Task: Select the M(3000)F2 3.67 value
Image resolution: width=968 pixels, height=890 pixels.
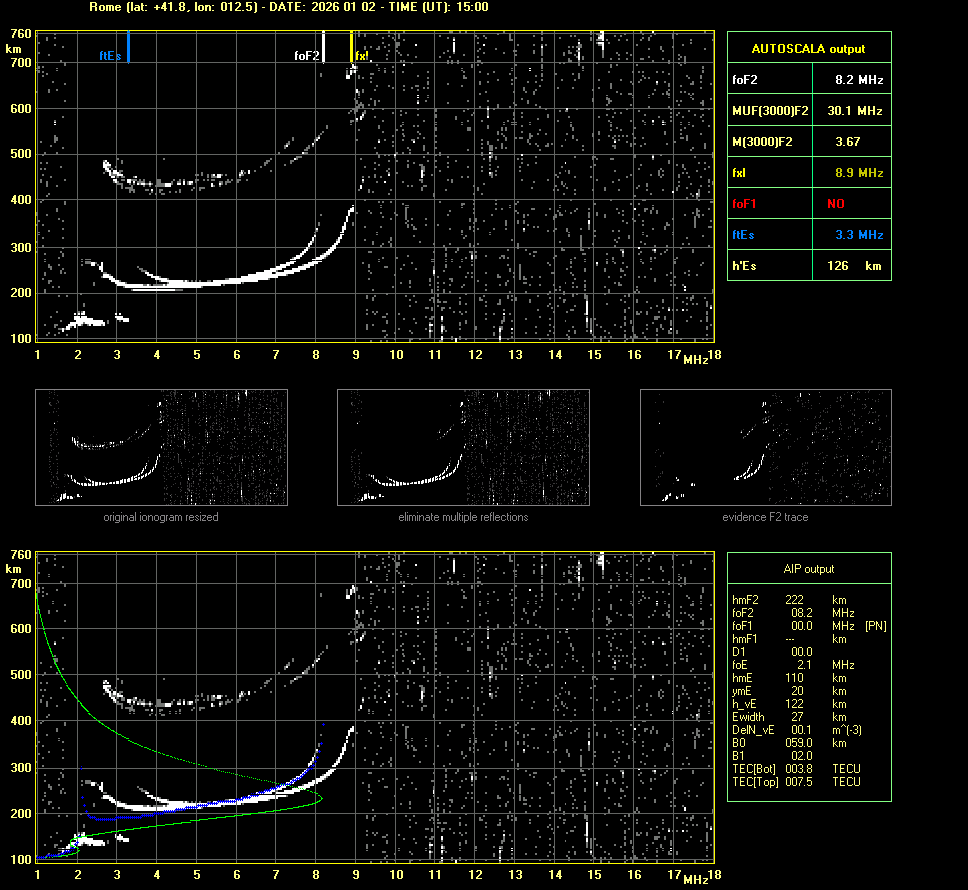Action: (x=848, y=142)
